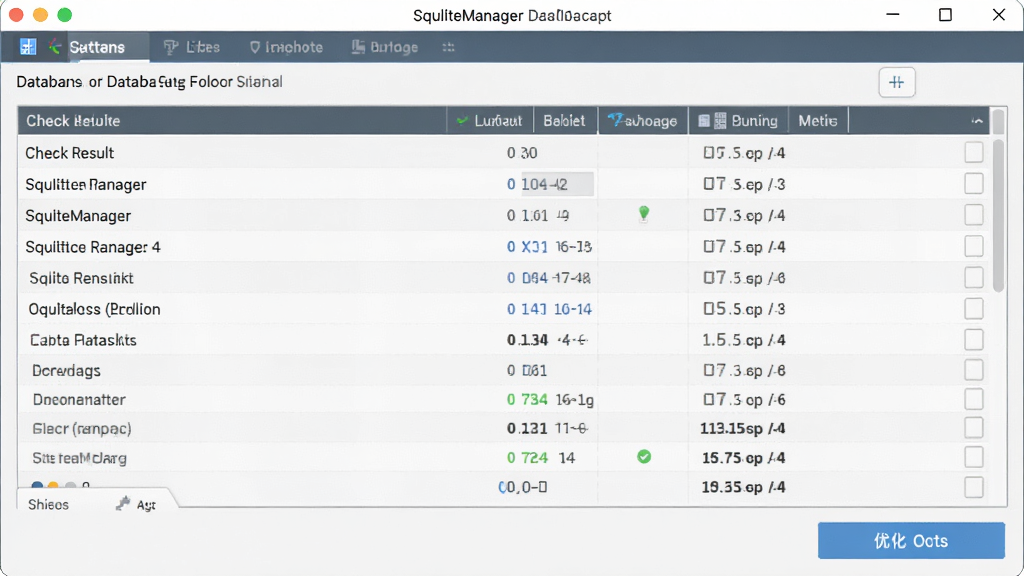
Task: Switch to the Burloge tab
Action: click(x=385, y=47)
